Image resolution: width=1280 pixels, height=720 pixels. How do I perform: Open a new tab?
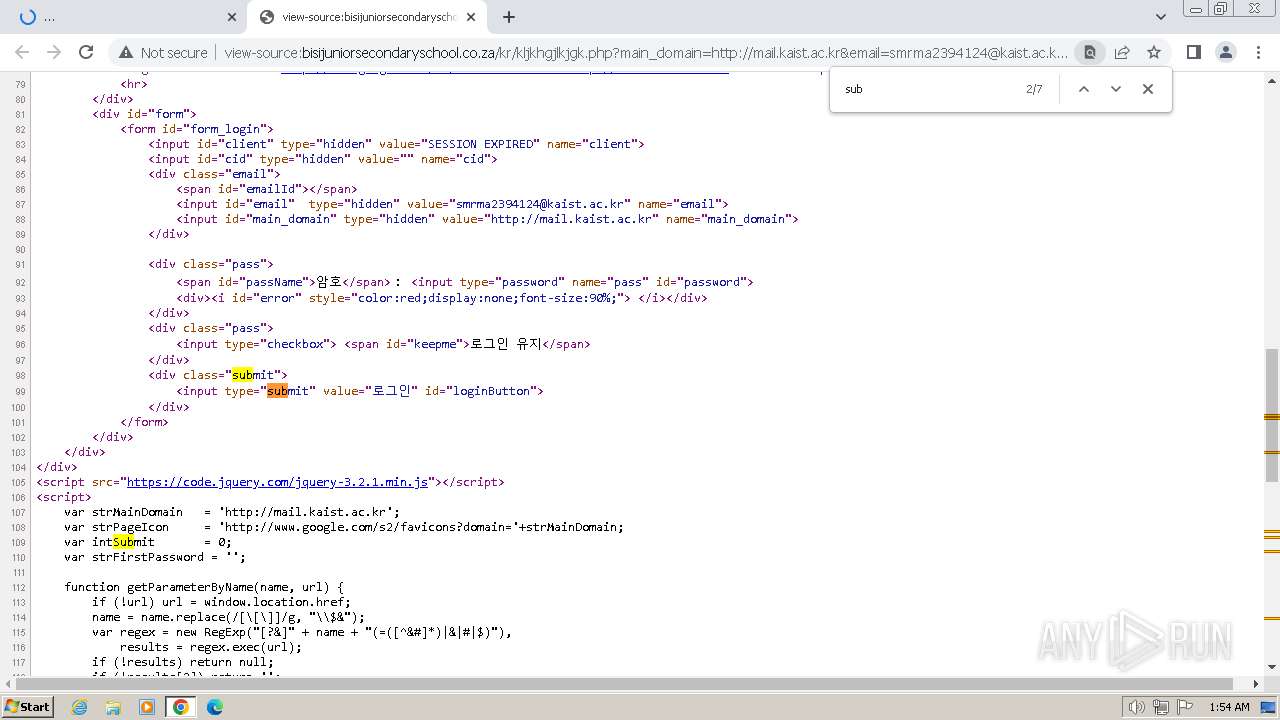509,17
